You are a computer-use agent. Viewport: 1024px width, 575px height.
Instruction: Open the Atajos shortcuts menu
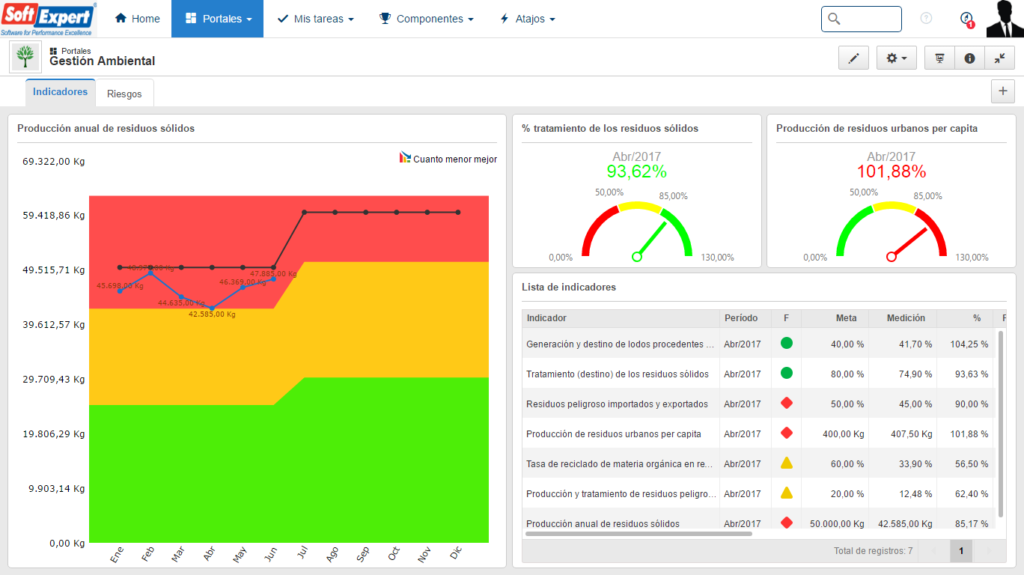[527, 19]
